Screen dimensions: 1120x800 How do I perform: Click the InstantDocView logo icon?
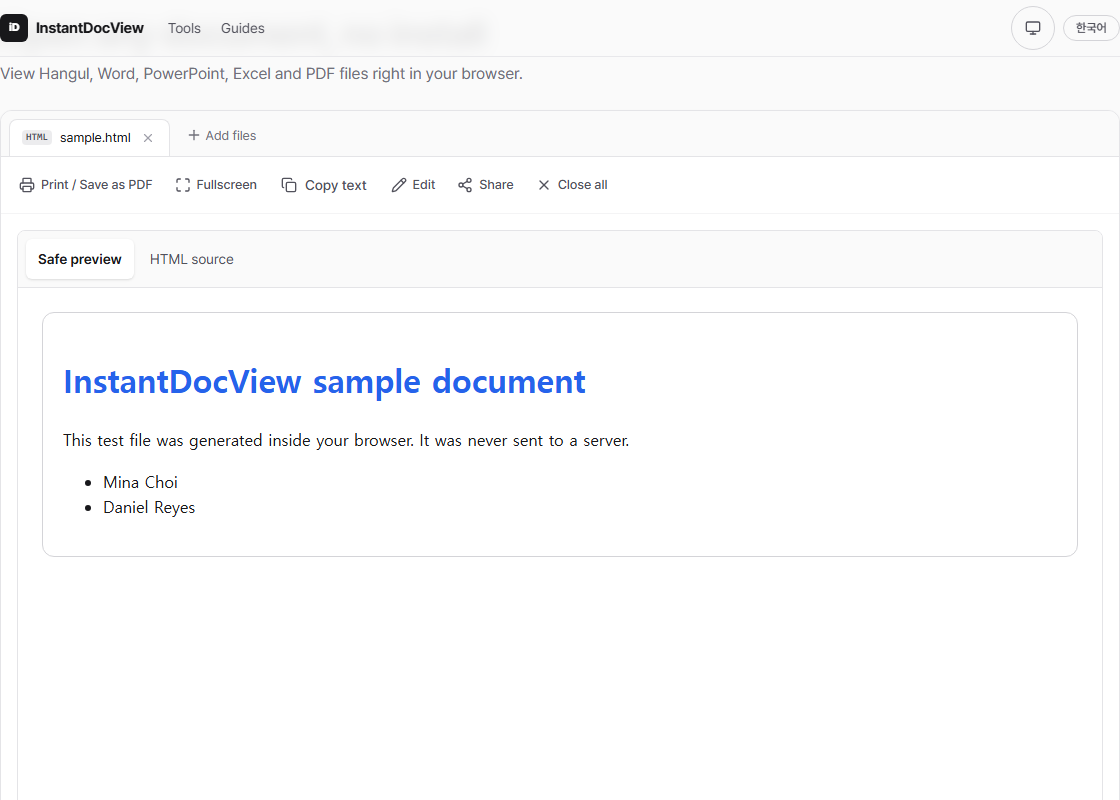click(14, 28)
